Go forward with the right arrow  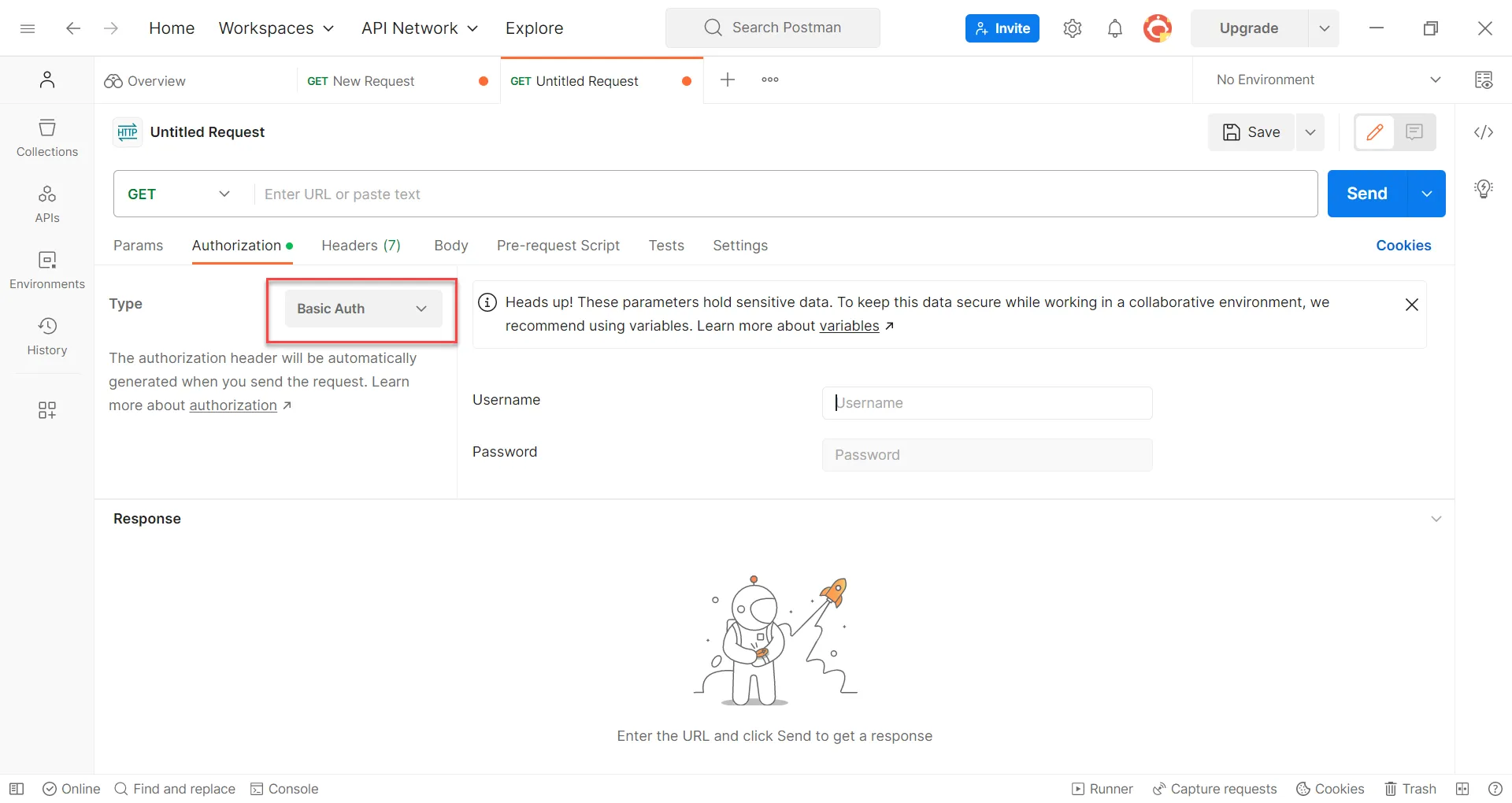click(111, 28)
